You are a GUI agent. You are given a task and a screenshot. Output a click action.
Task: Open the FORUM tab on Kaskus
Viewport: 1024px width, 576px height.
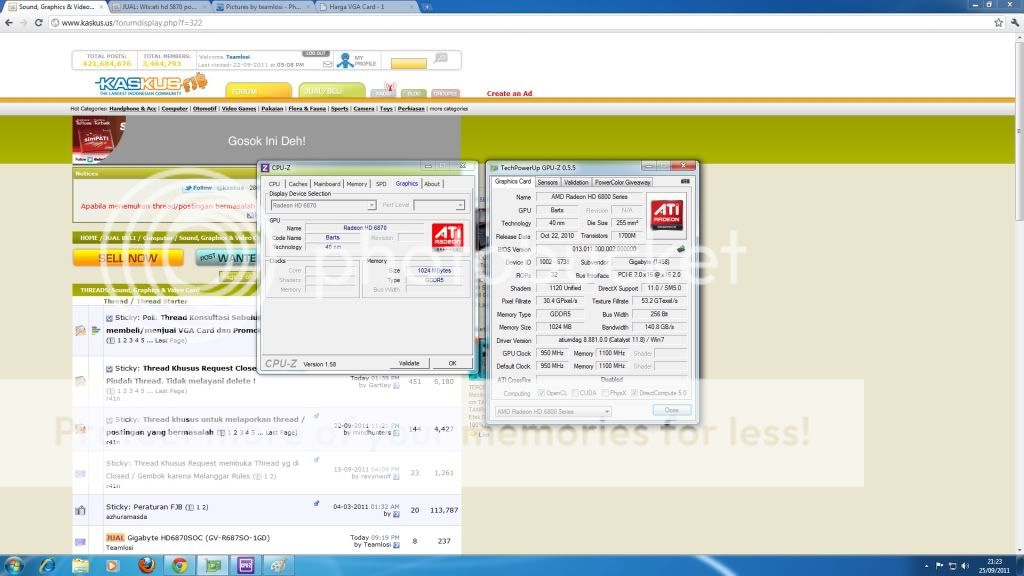pos(258,90)
